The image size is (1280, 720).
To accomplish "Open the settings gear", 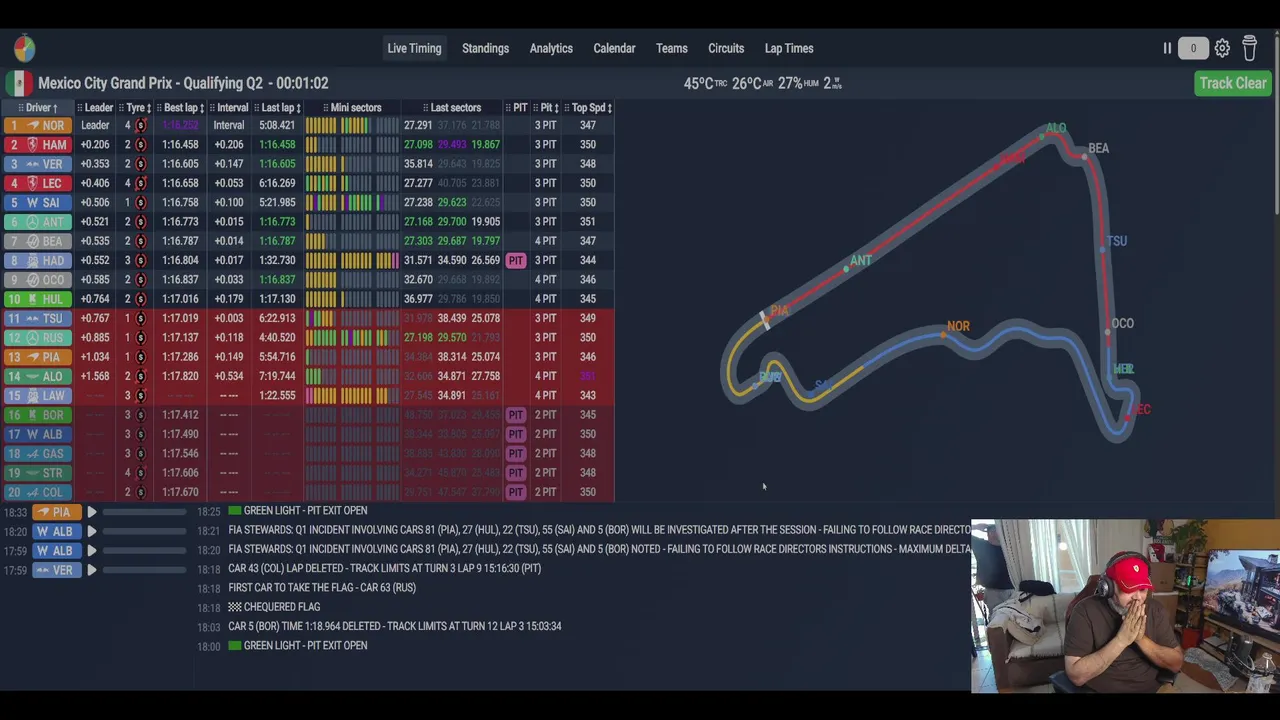I will tap(1222, 48).
